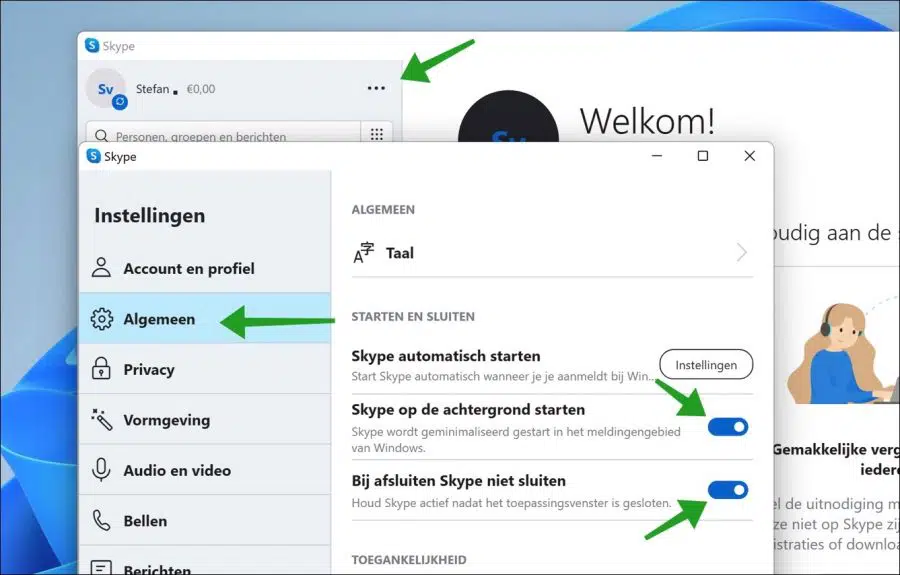Image resolution: width=900 pixels, height=575 pixels.
Task: Open the dial pad grid icon next to search
Action: click(377, 134)
